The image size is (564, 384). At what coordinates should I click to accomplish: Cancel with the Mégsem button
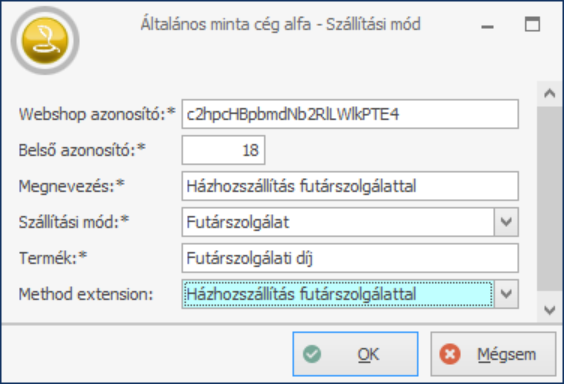click(493, 354)
